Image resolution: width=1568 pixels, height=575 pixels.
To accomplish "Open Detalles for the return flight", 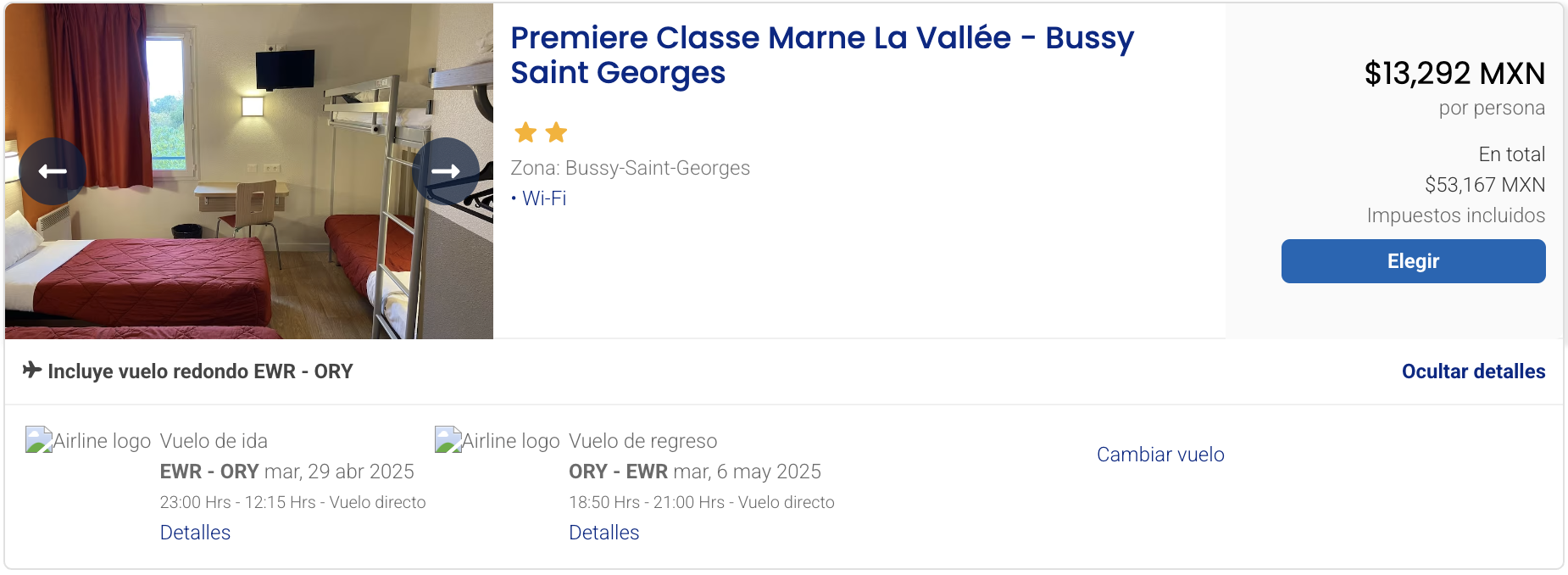I will tap(603, 533).
